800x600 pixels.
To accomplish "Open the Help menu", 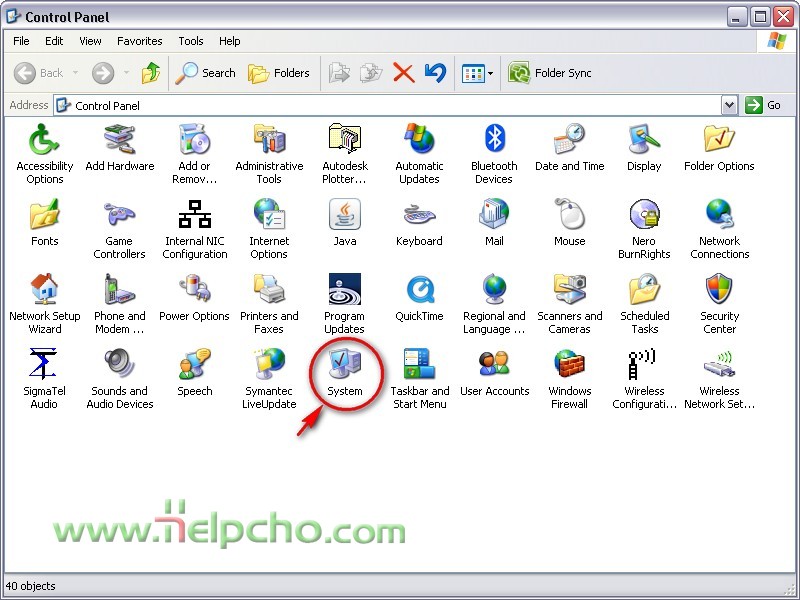I will click(x=229, y=41).
